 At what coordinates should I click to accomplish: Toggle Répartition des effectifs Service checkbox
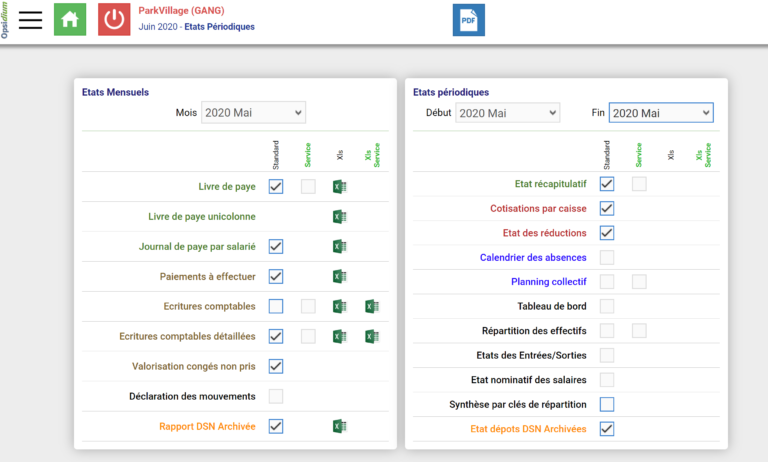(639, 331)
